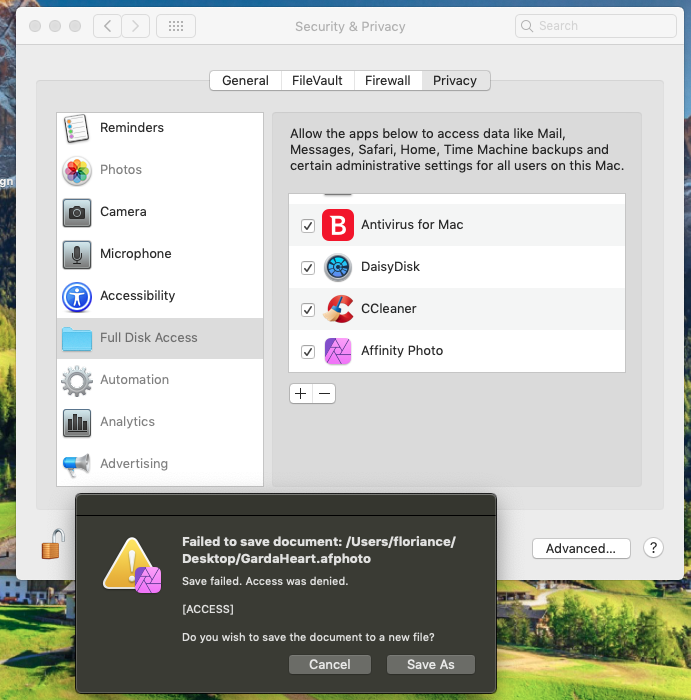Click the Accessibility icon in the sidebar
The height and width of the screenshot is (700, 691).
click(x=77, y=296)
